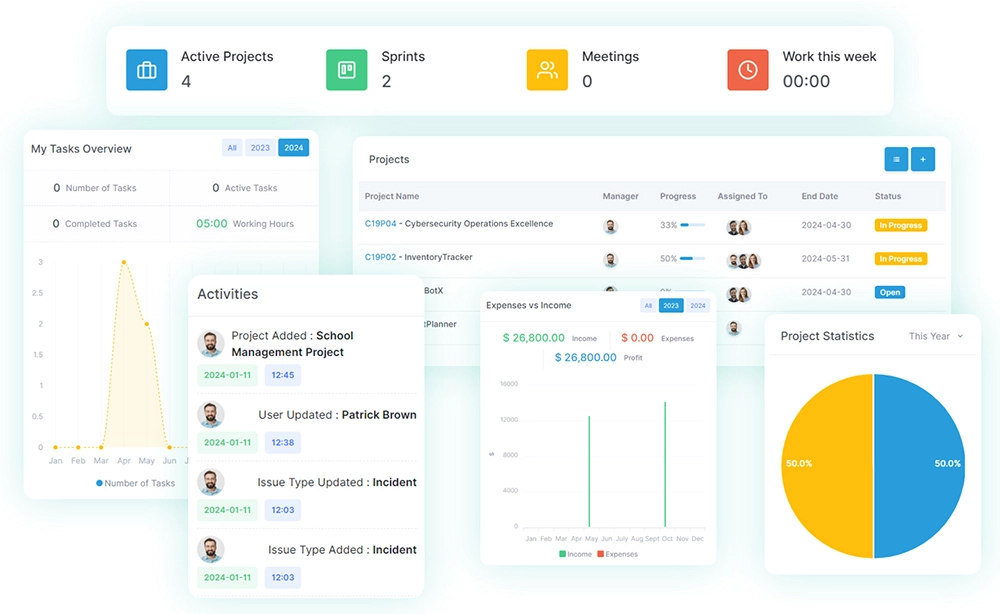Image resolution: width=1000 pixels, height=614 pixels.
Task: Select the All filter in My Tasks Overview
Action: pos(232,148)
